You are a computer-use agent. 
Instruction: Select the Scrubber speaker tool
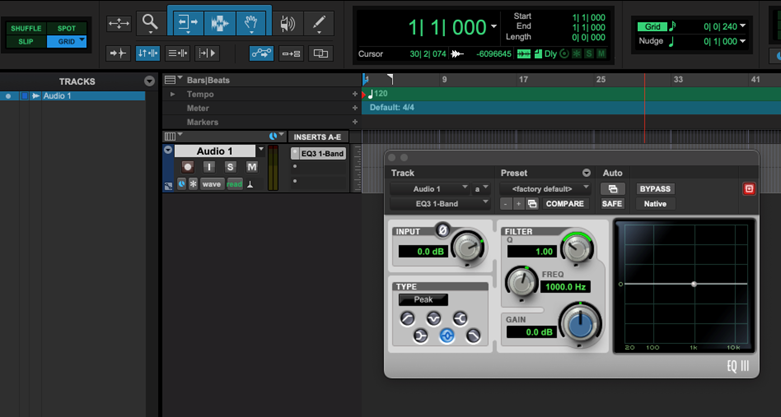click(x=287, y=23)
